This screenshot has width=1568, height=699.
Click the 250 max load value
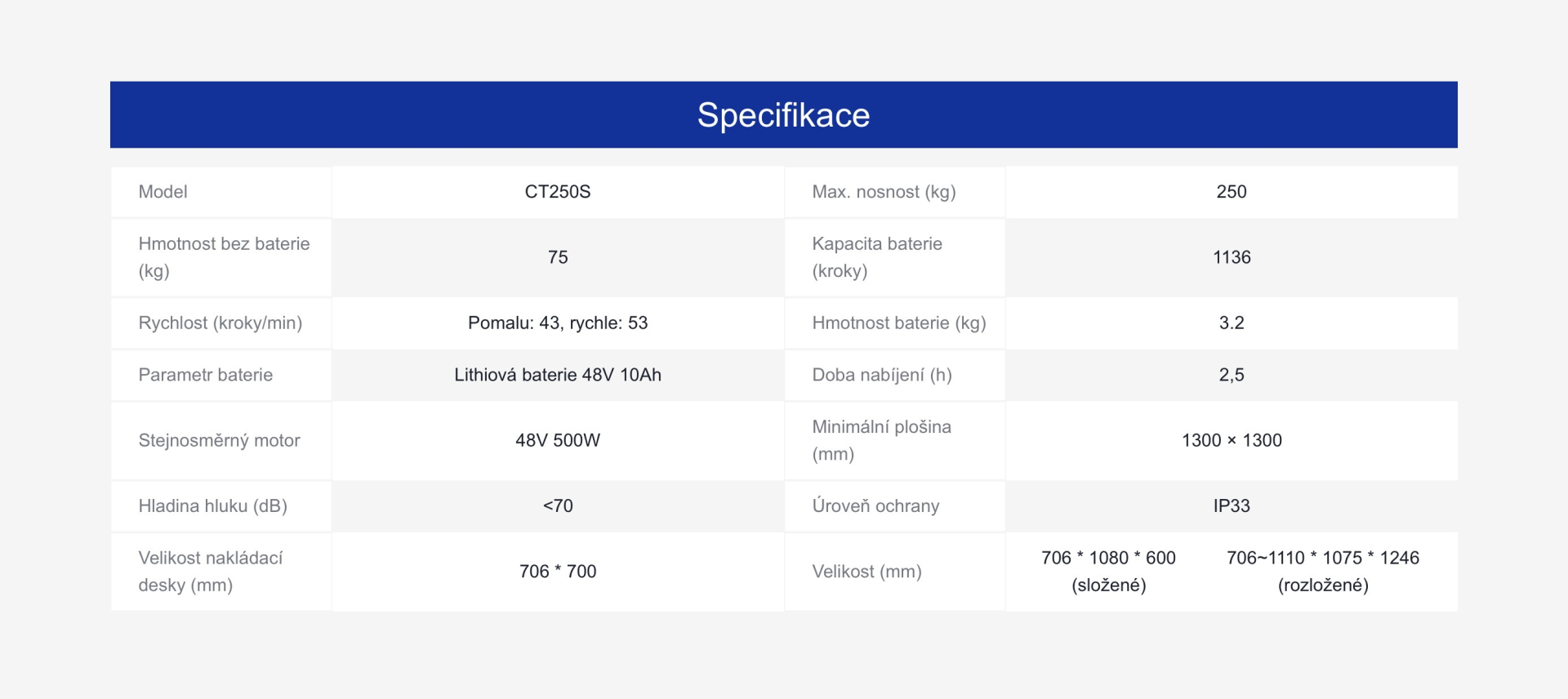pos(1232,192)
